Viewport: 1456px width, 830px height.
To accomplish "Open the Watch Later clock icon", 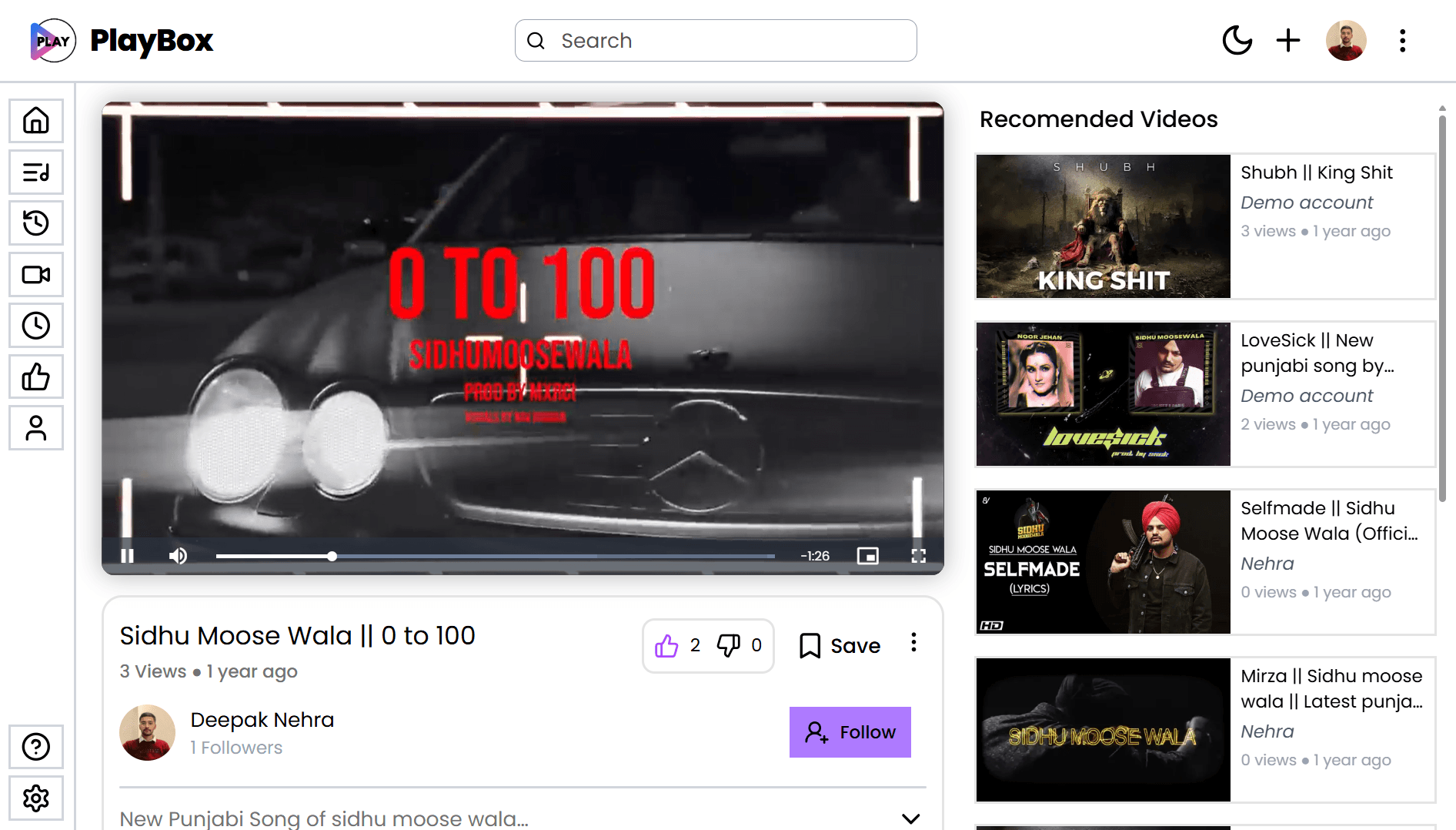I will click(x=36, y=326).
